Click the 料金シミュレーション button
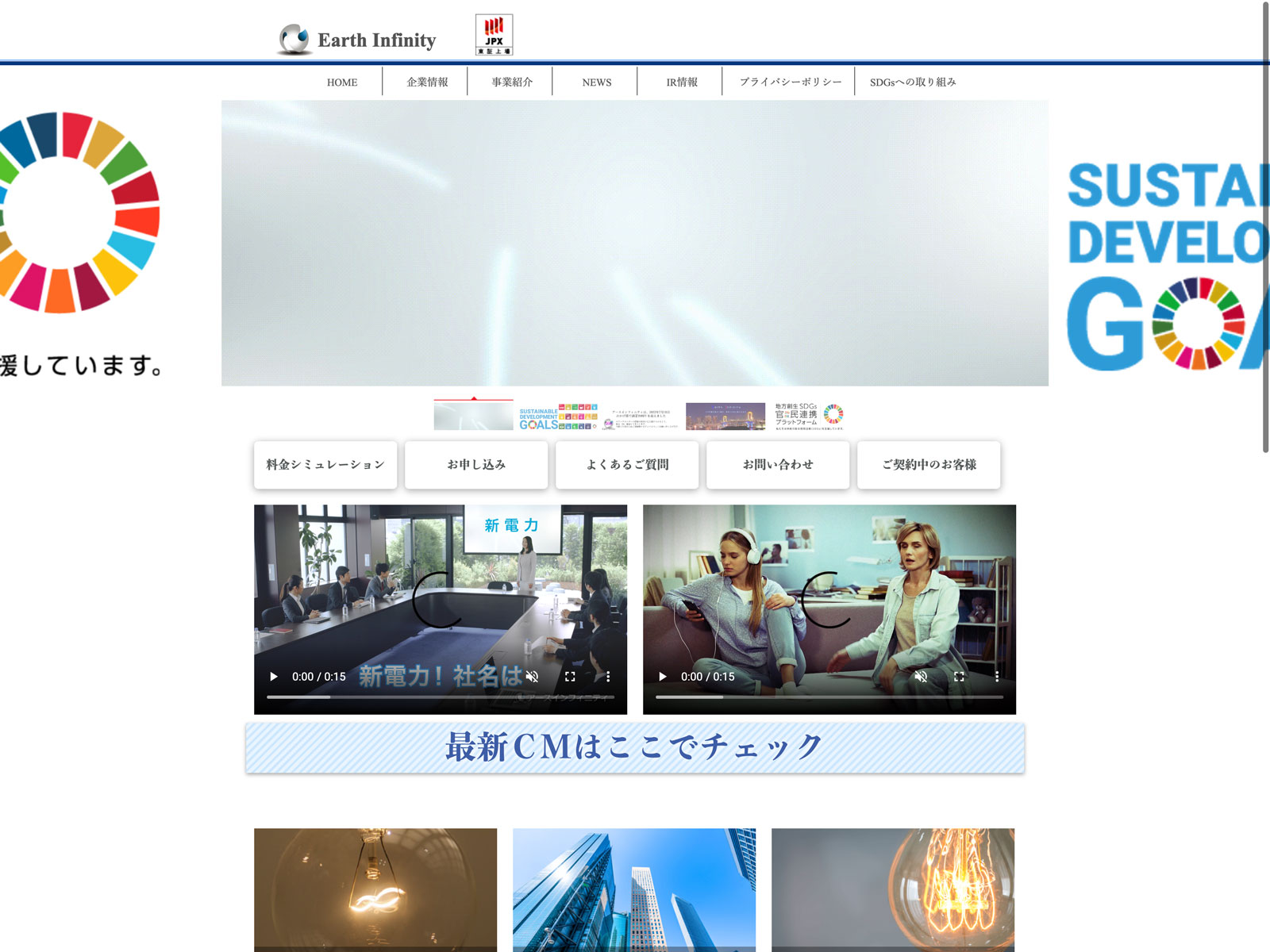This screenshot has height=952, width=1270. (x=325, y=465)
